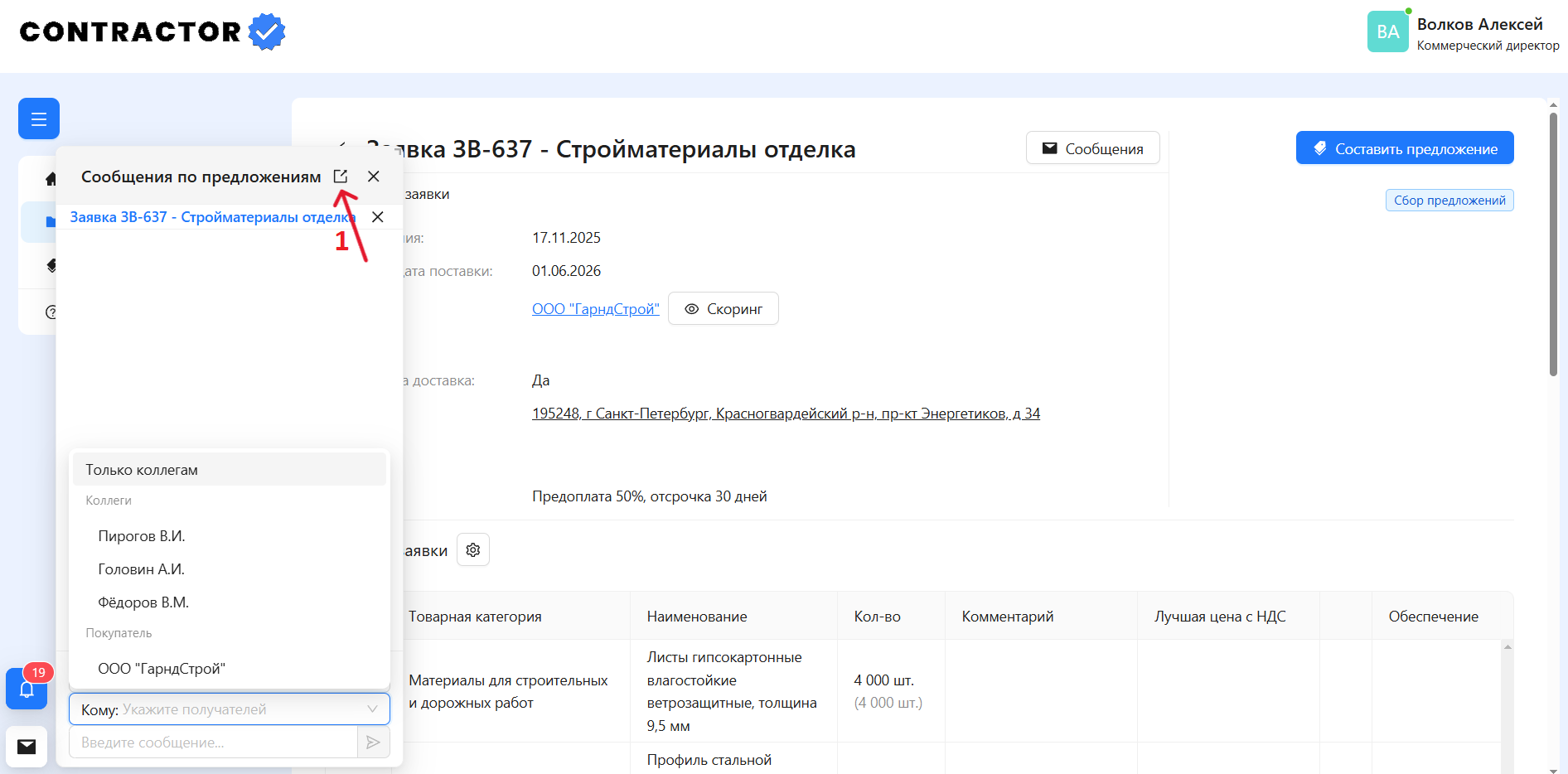This screenshot has height=774, width=1568.
Task: Click the "Составить предложение" button
Action: [1404, 148]
